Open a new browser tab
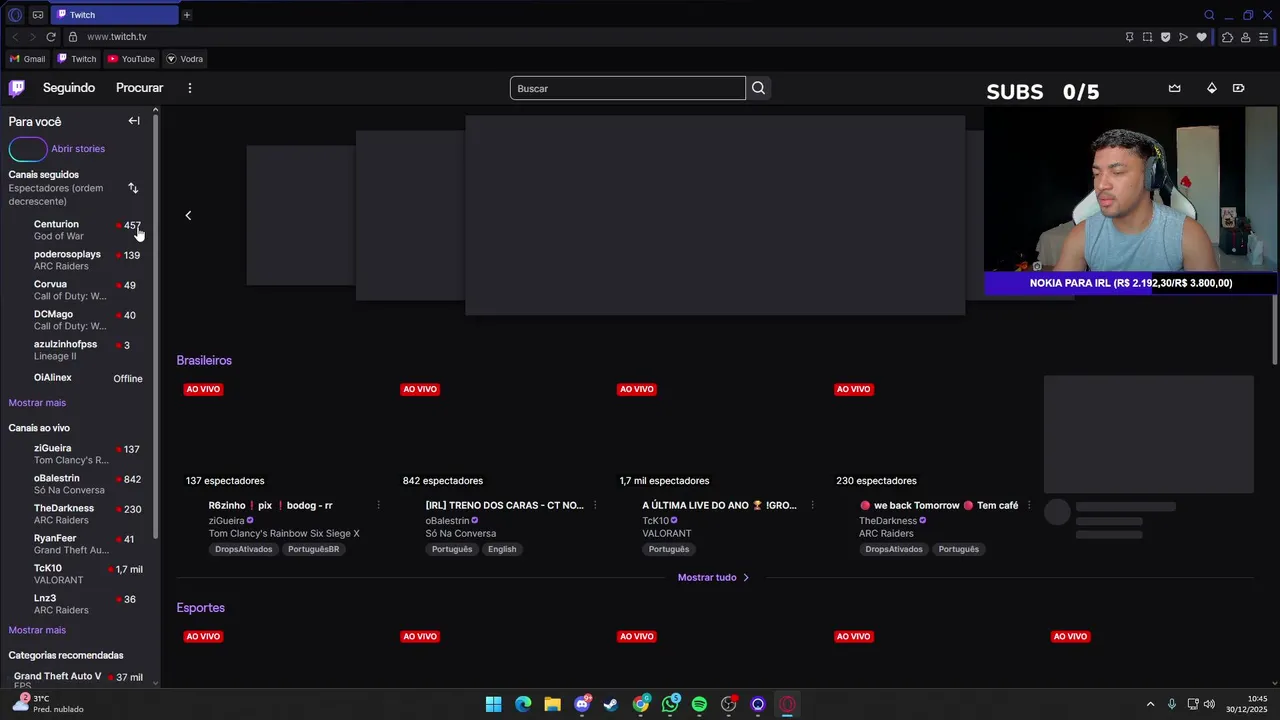 (186, 15)
